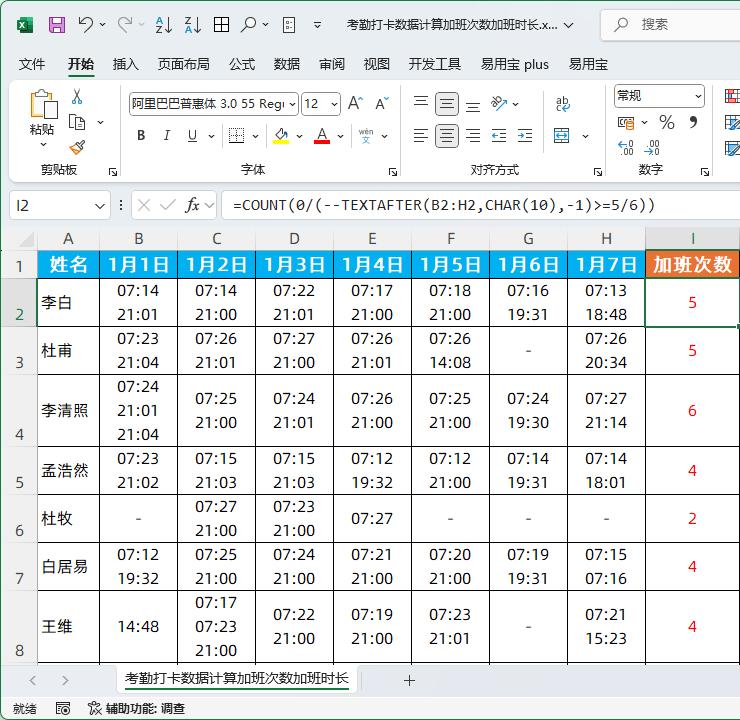Switch to the 数据 ribbon tab
Viewport: 740px width, 720px height.
(x=287, y=64)
